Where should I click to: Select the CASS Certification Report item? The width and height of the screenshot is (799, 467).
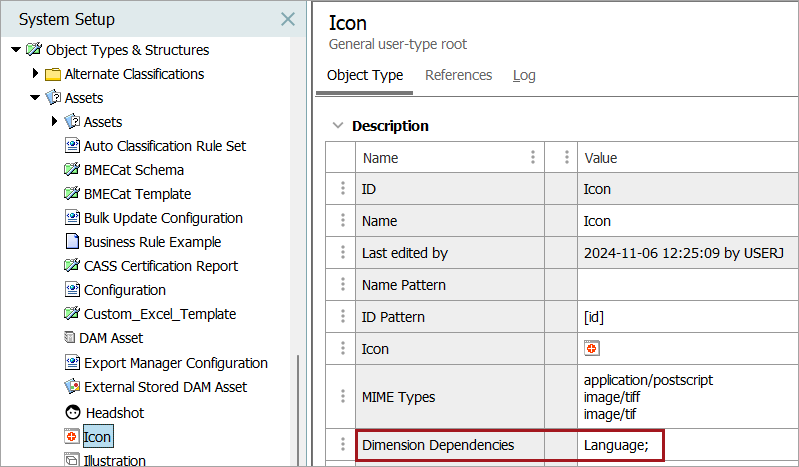(x=160, y=266)
